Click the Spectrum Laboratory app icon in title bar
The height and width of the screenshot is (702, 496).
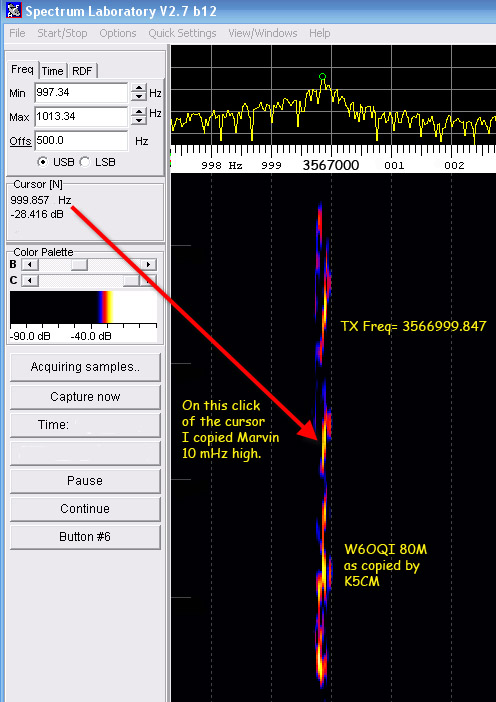(13, 10)
